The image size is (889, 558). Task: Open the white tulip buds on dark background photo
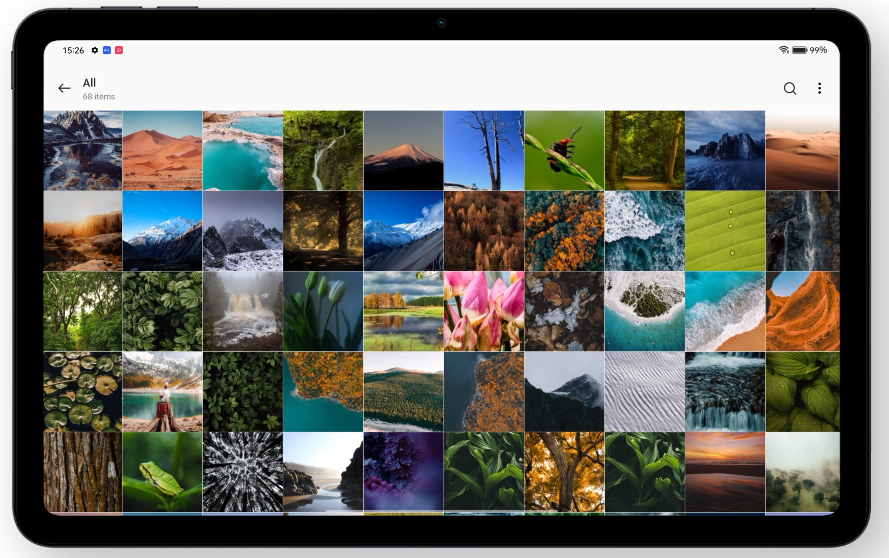[x=323, y=311]
